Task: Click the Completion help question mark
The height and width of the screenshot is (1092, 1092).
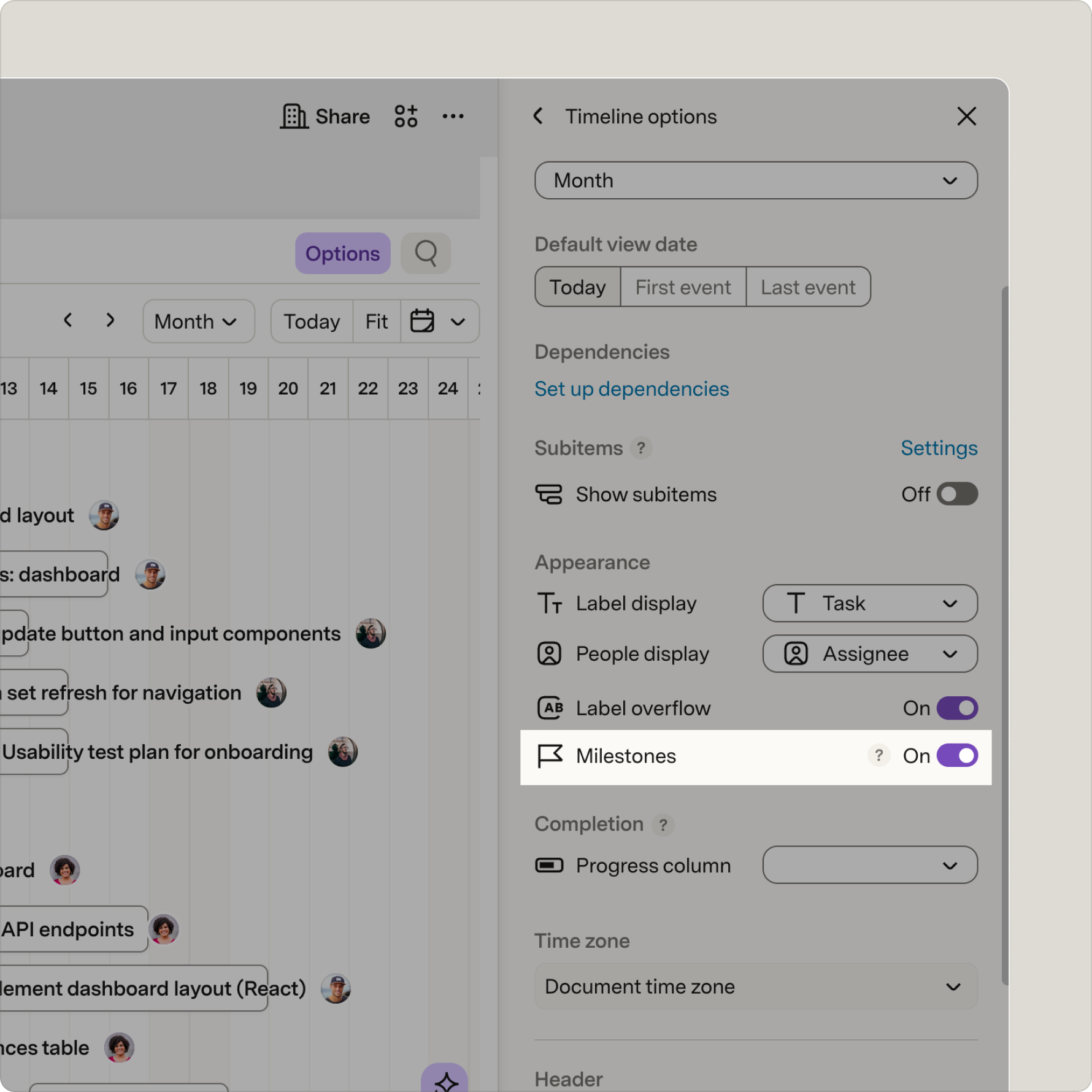Action: pos(663,825)
